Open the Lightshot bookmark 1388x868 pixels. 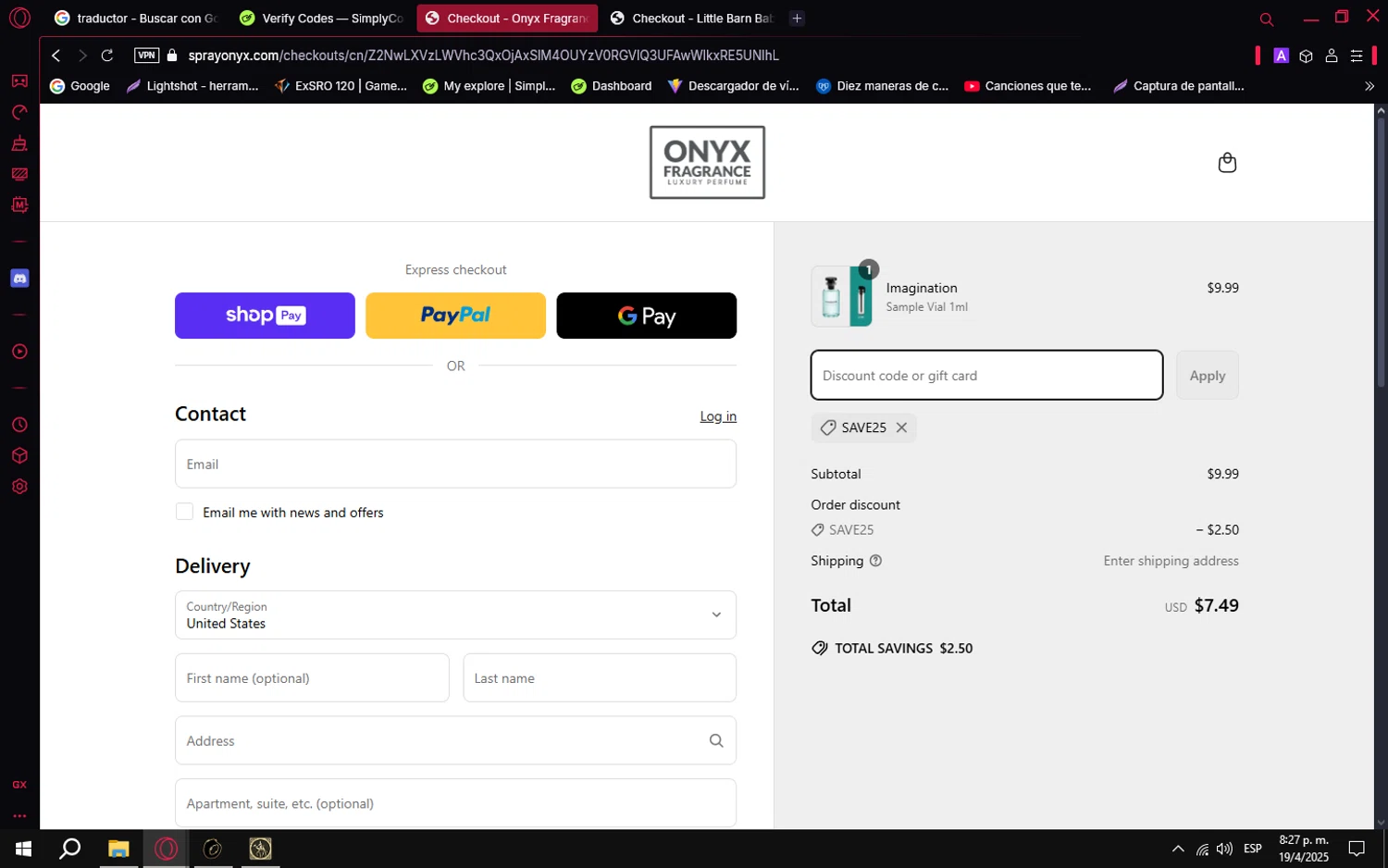click(x=192, y=86)
